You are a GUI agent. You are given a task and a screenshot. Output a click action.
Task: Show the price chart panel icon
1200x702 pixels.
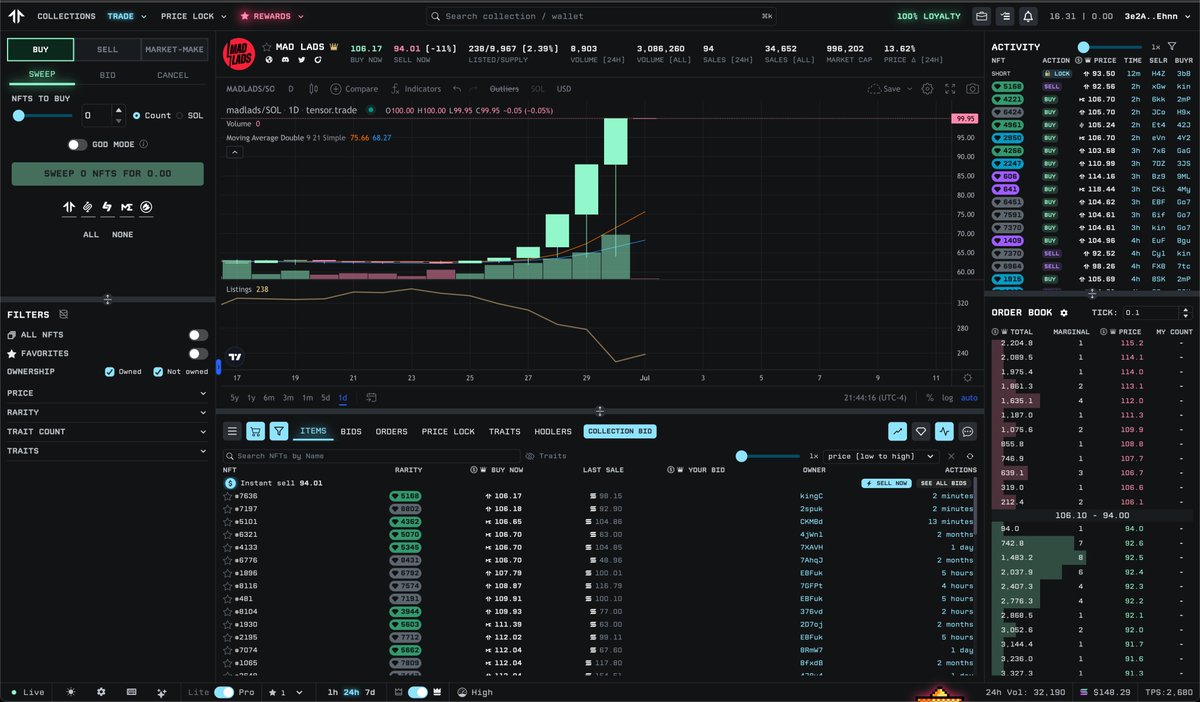click(898, 431)
